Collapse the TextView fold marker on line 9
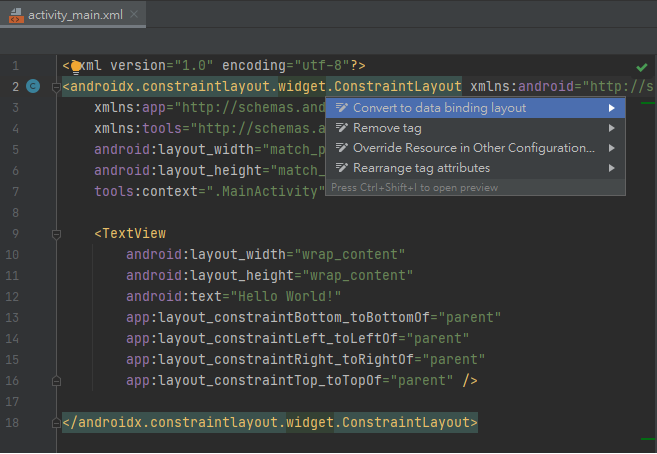The height and width of the screenshot is (454, 657). click(x=56, y=234)
